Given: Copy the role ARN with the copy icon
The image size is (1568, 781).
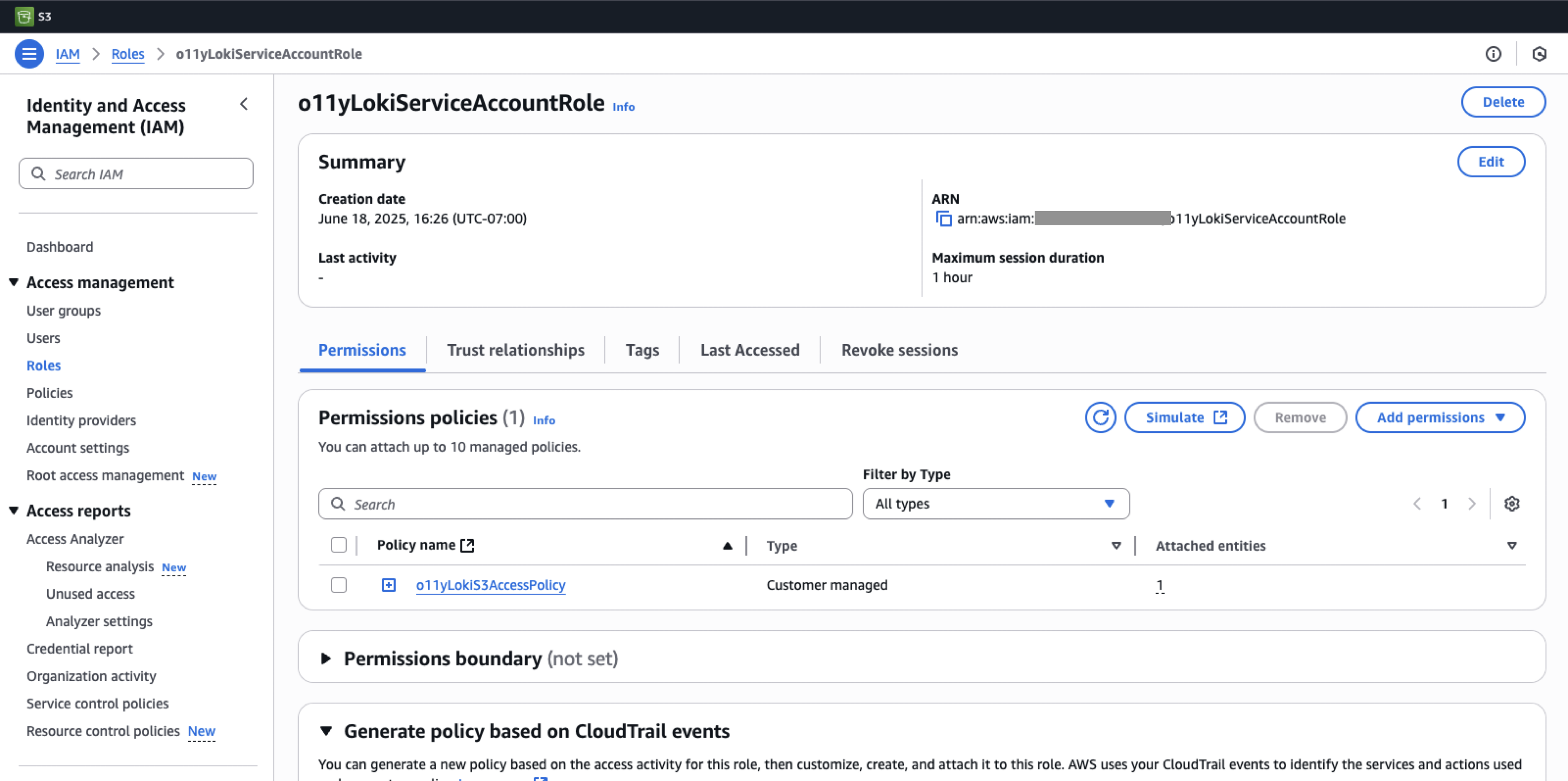Looking at the screenshot, I should (x=943, y=219).
